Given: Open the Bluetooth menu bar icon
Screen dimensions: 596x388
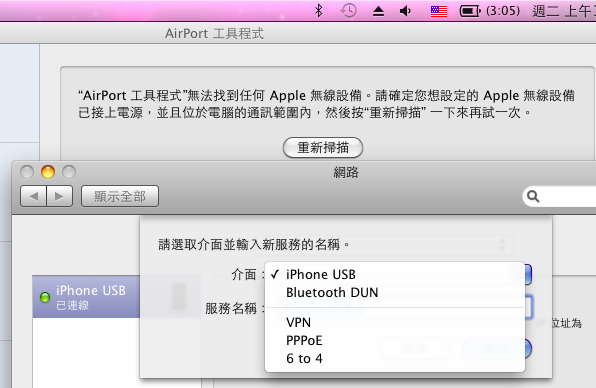Looking at the screenshot, I should (x=319, y=10).
